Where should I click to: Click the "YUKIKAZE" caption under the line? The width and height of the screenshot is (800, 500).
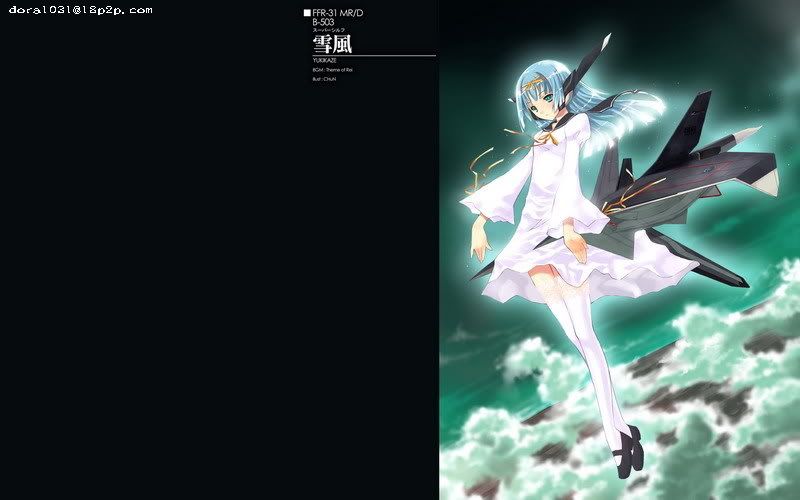(x=324, y=60)
